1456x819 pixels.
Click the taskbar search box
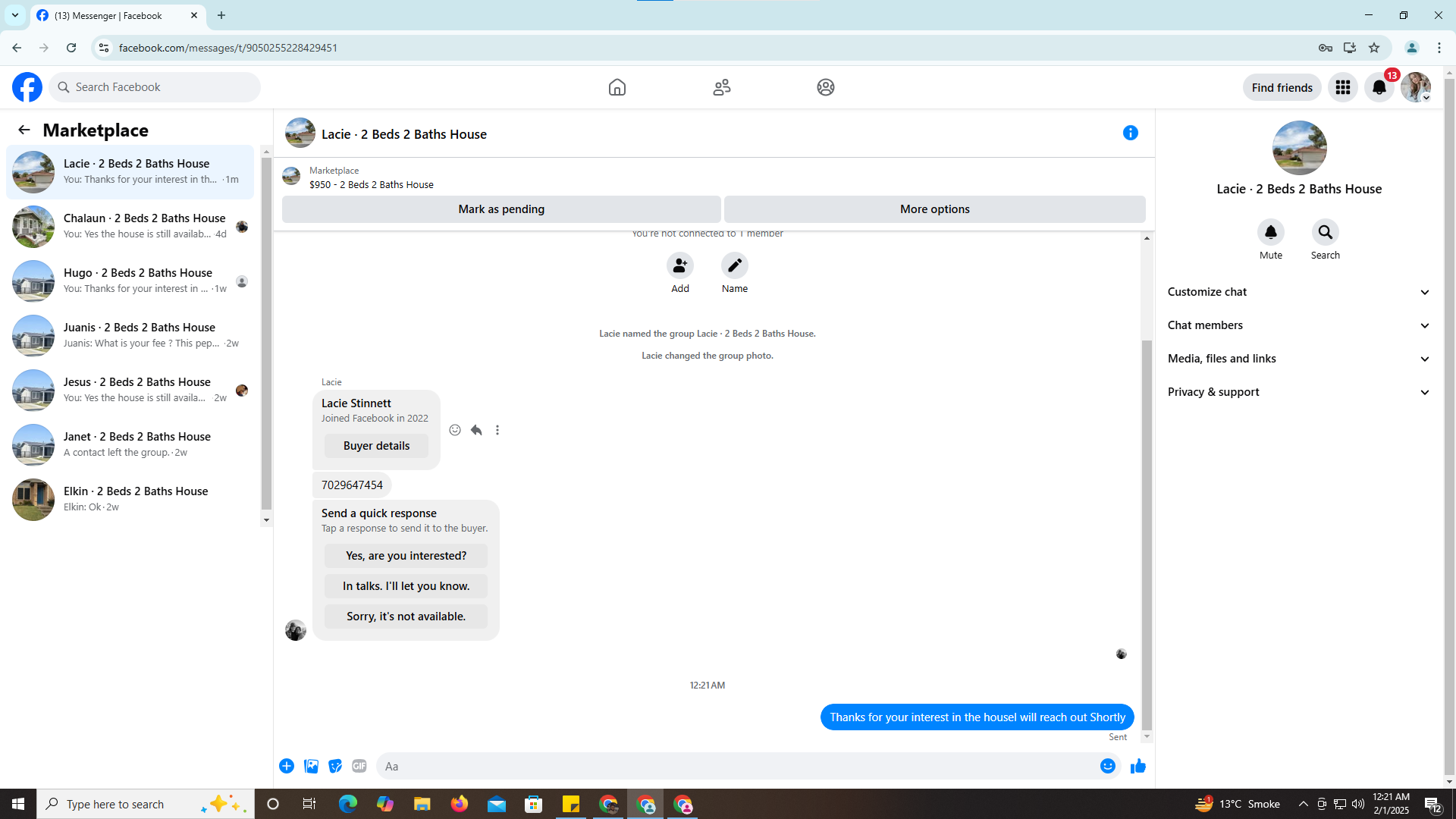146,804
